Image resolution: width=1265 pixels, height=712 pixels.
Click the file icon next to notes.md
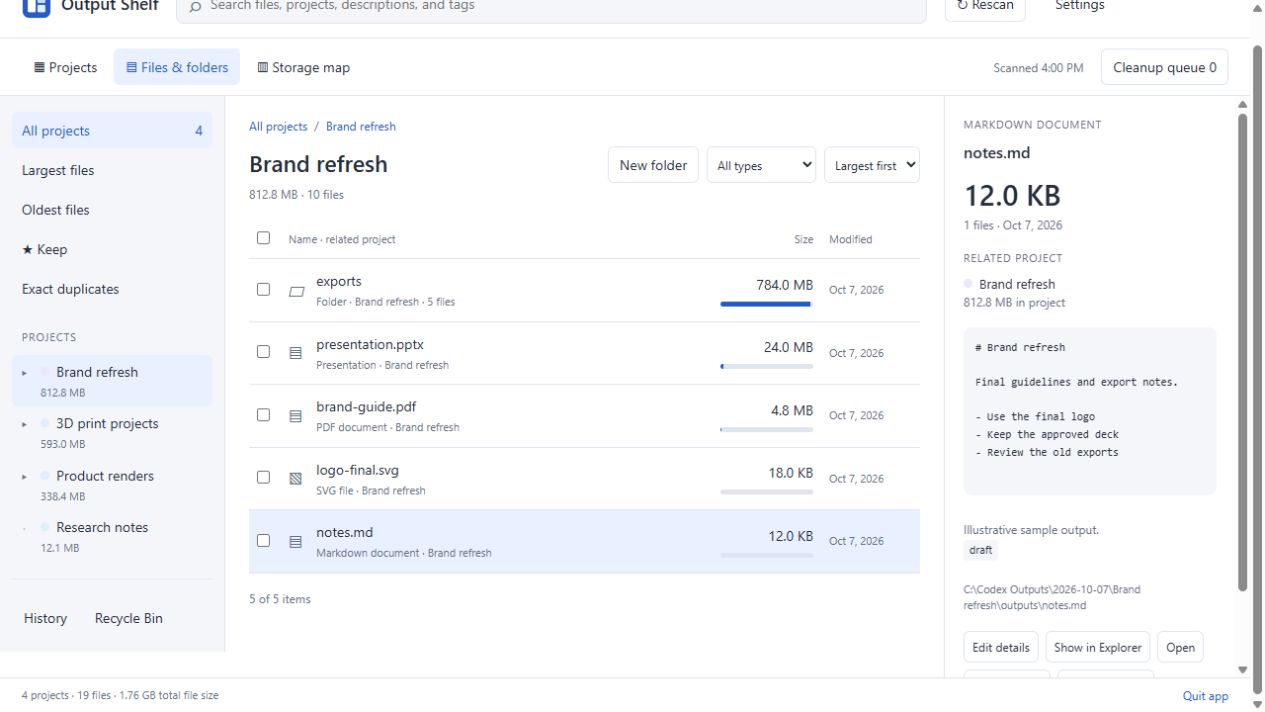click(x=296, y=542)
